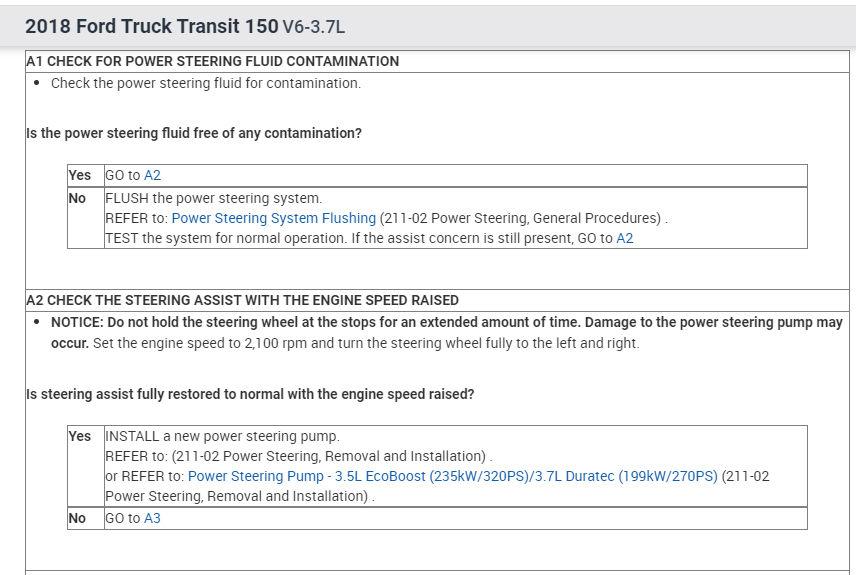Click the 'Check the power steering fluid' bullet

tap(205, 83)
